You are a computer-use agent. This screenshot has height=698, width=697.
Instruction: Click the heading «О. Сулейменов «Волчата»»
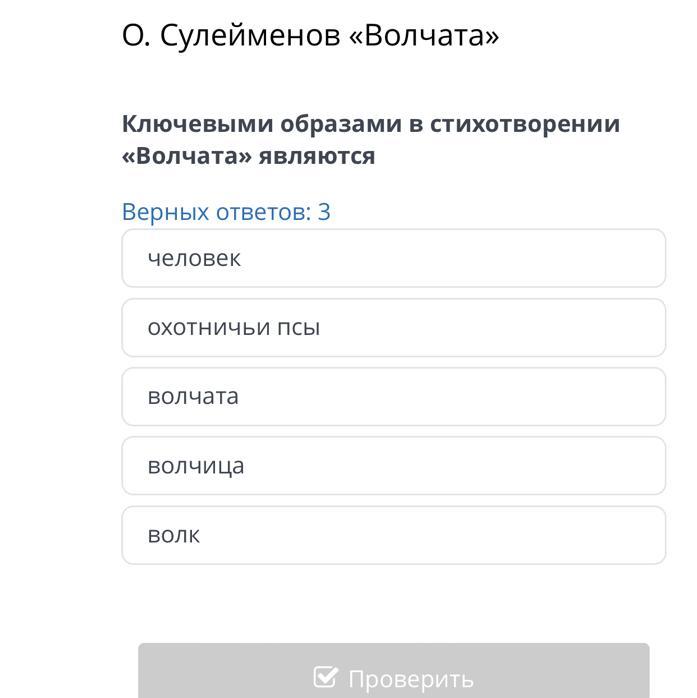click(310, 35)
